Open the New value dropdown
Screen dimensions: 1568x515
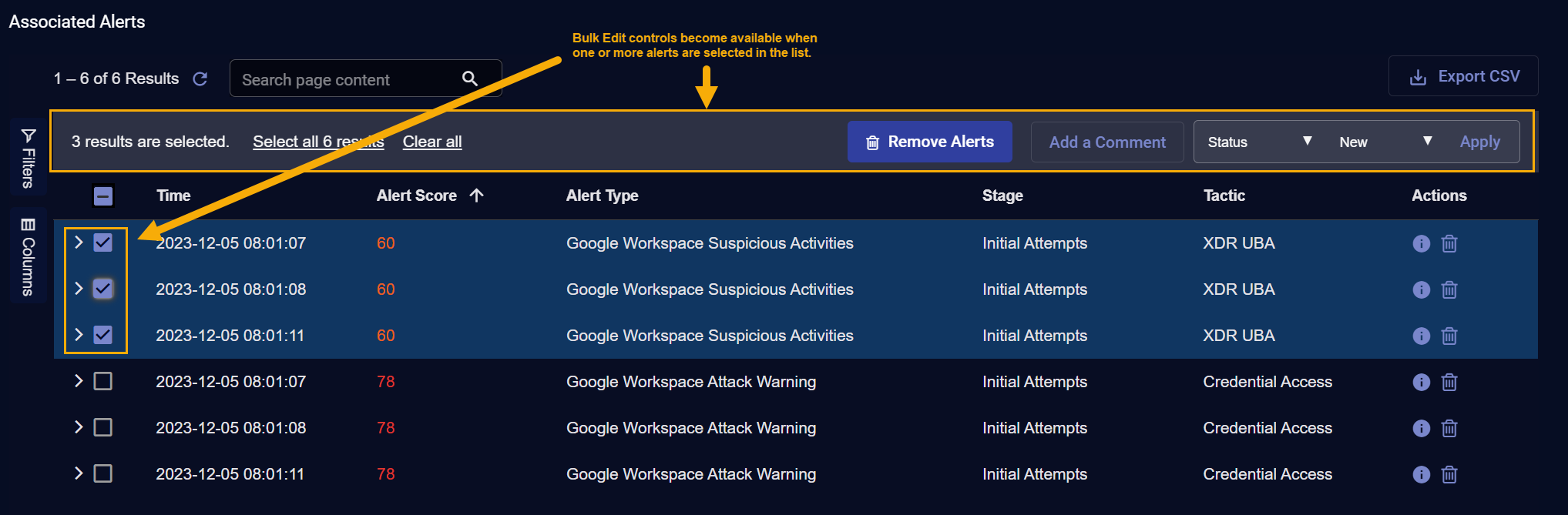point(1385,142)
